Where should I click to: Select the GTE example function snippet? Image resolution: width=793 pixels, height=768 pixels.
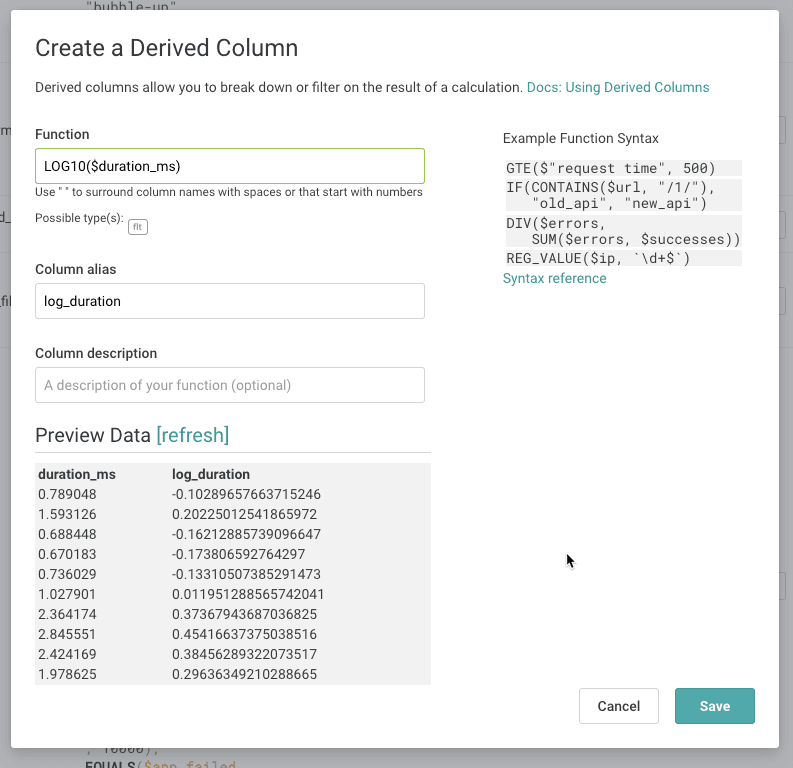(x=611, y=168)
